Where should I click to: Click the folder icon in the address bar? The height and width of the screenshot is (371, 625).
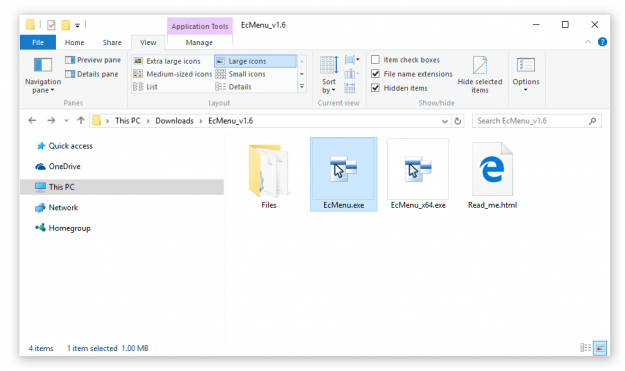tap(96, 120)
